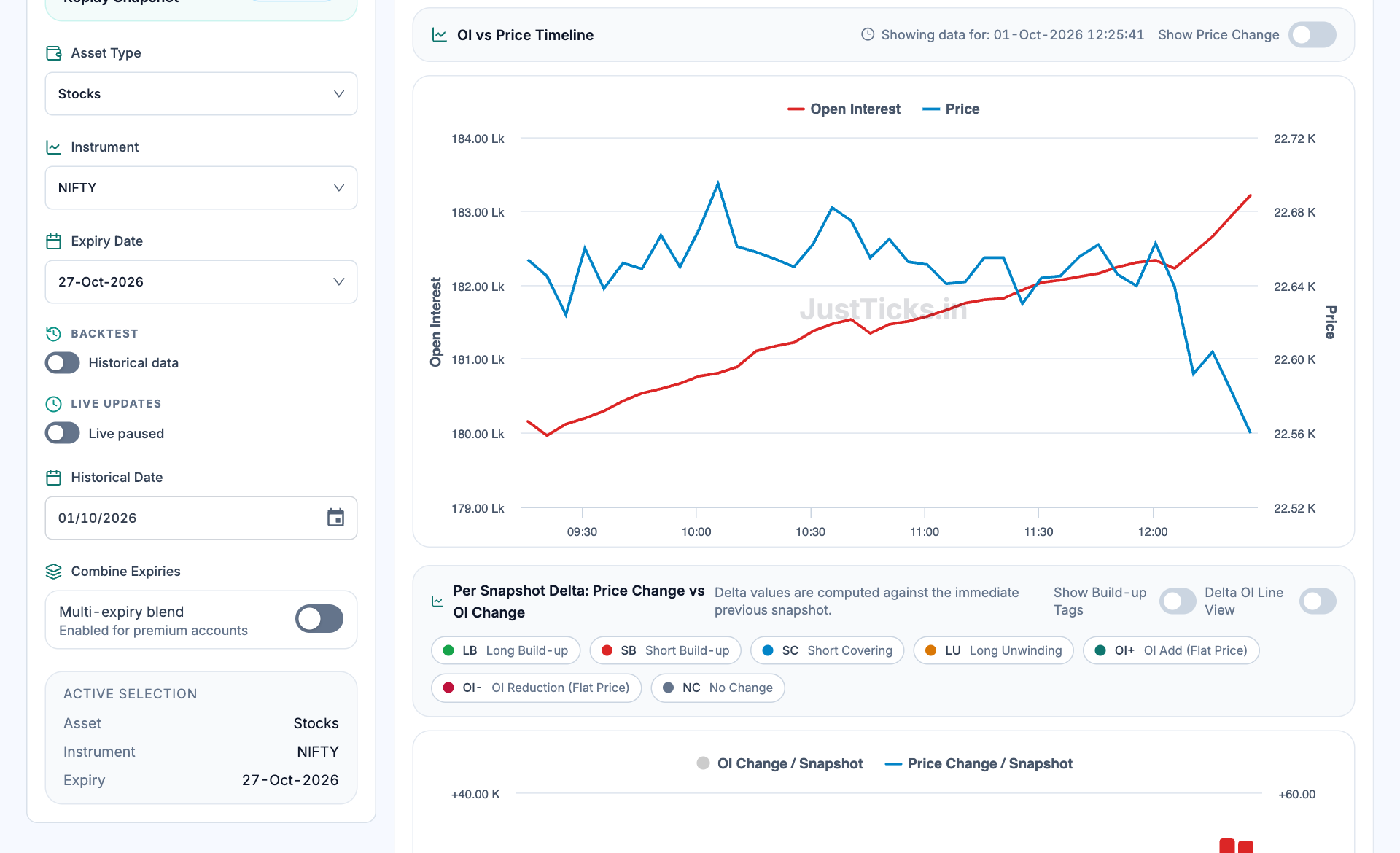Turn on Show Price Change toggle
Screen dimensions: 1400x853
pos(1312,35)
